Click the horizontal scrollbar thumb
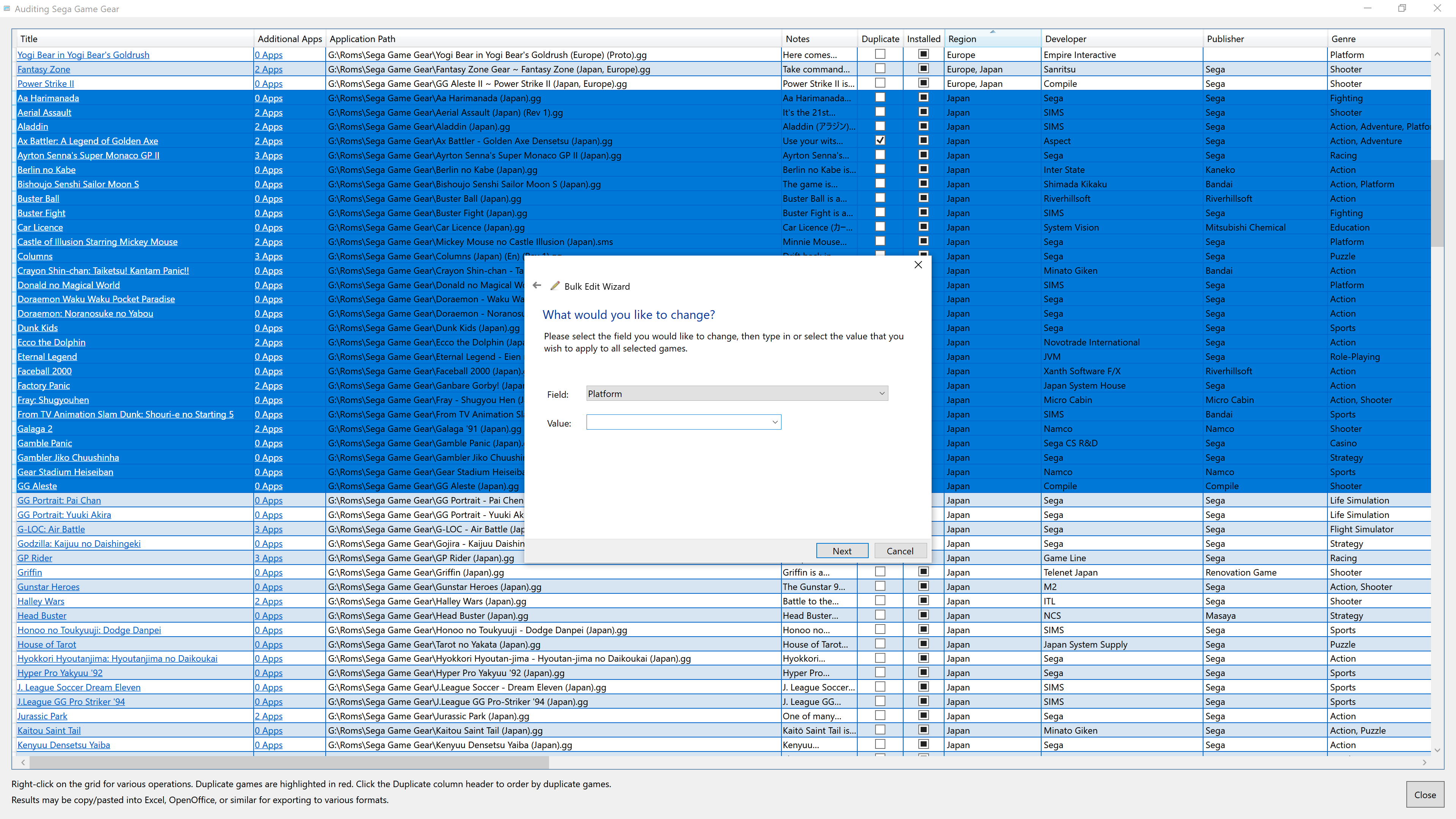This screenshot has width=1456, height=819. coord(289,763)
